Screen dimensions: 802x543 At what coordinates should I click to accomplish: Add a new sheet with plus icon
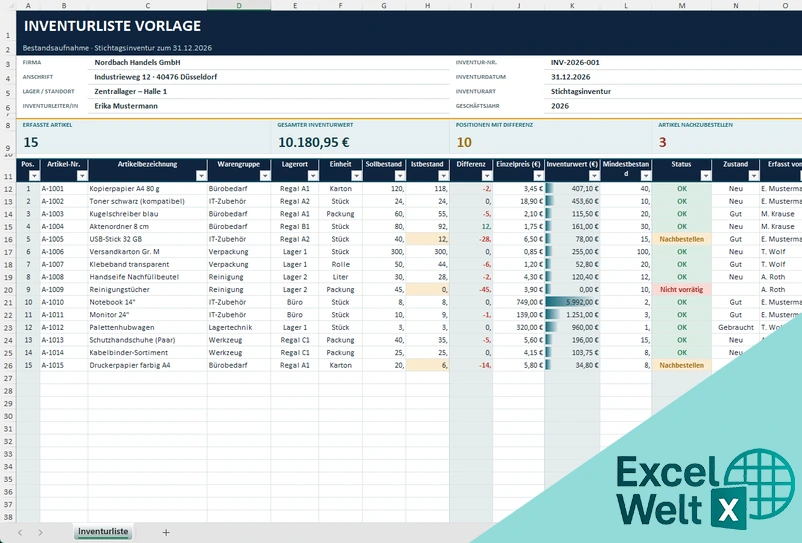point(166,532)
